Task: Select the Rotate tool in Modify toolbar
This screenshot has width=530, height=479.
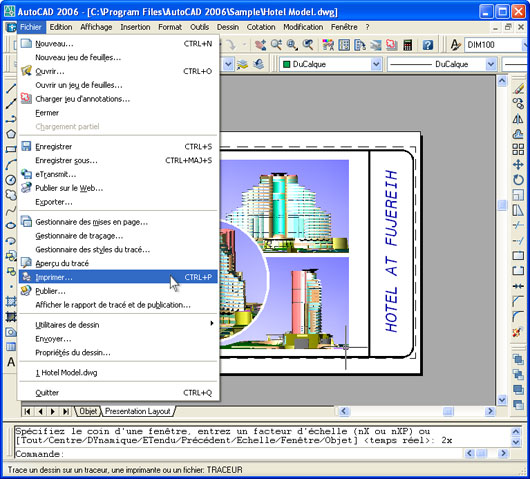Action: pyautogui.click(x=518, y=180)
